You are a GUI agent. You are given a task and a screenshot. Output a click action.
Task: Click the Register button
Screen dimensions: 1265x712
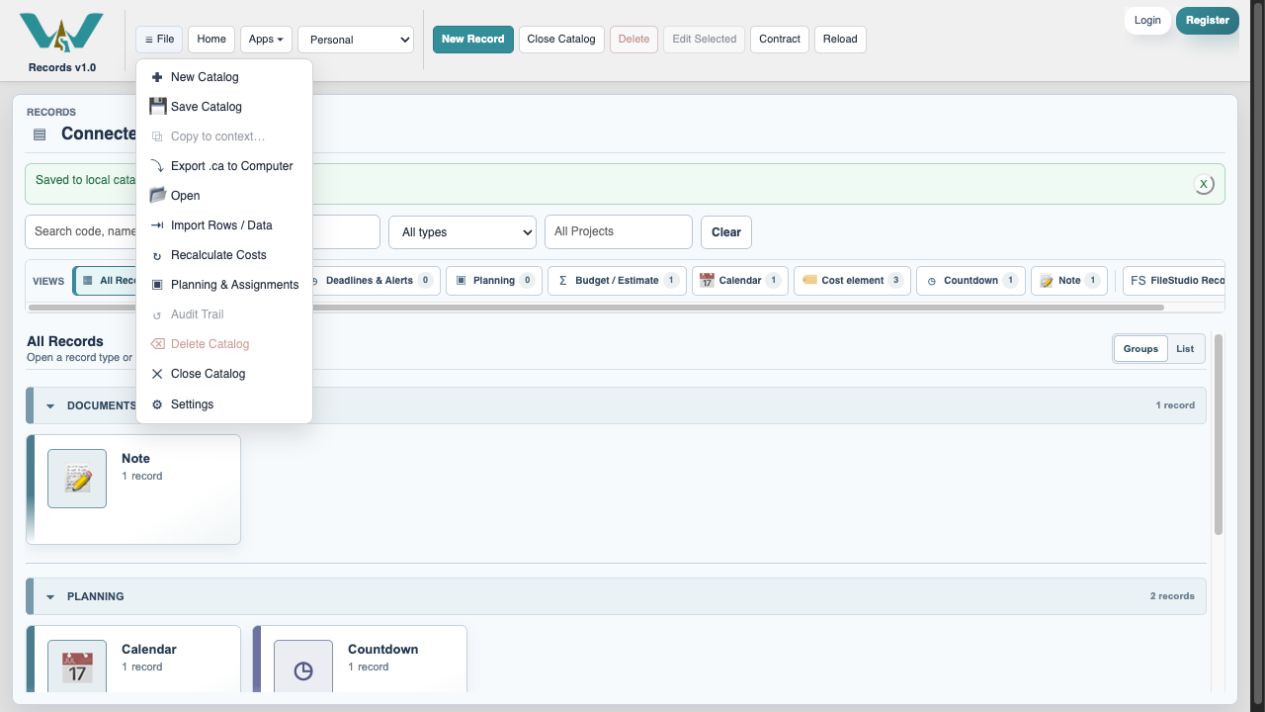coord(1207,20)
